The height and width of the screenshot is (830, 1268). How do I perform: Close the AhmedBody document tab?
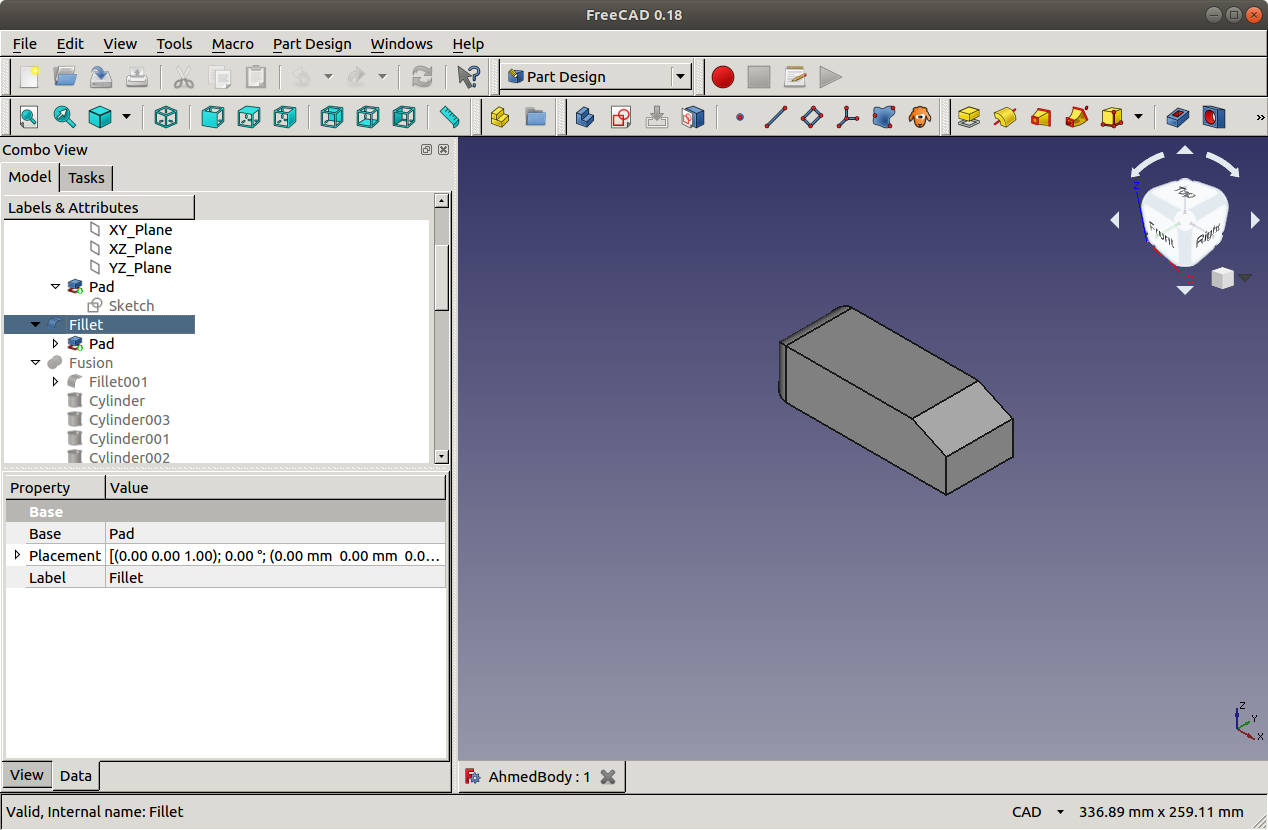point(607,777)
